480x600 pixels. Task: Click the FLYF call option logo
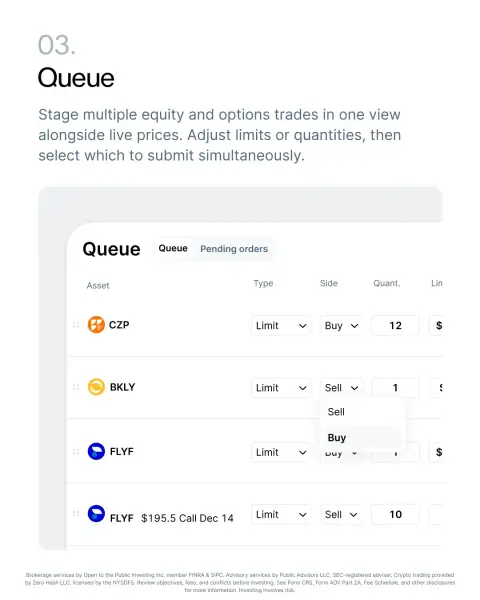click(x=96, y=514)
